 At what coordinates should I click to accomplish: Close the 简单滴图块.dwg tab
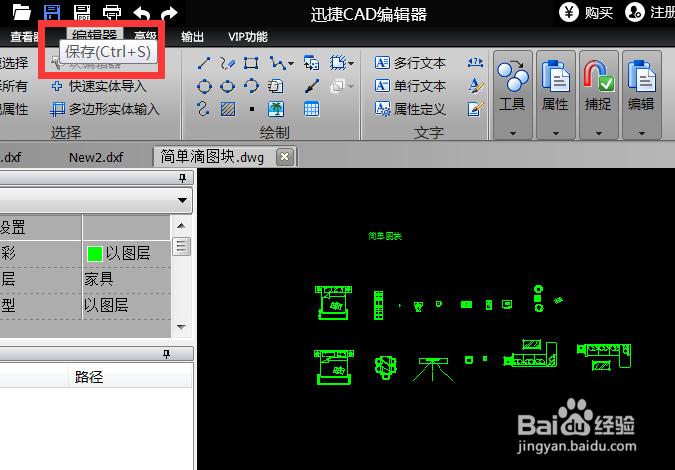(284, 157)
